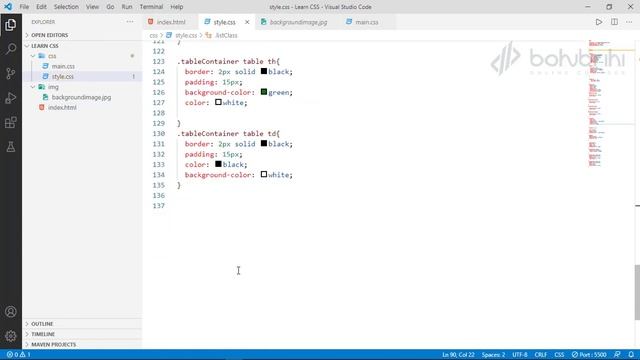Click the white swatch on line 134
The width and height of the screenshot is (640, 360).
(264, 174)
